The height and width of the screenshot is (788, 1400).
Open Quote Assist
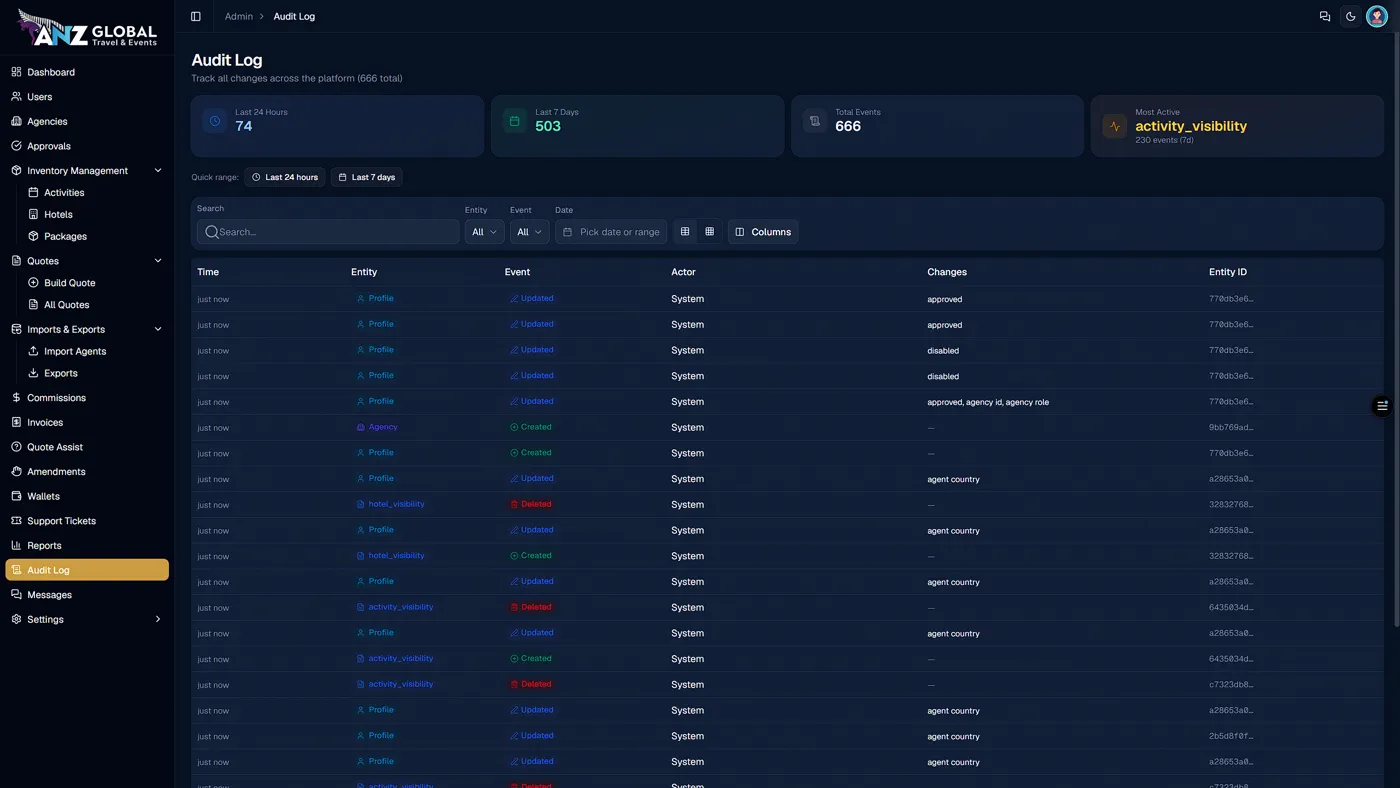pos(87,447)
